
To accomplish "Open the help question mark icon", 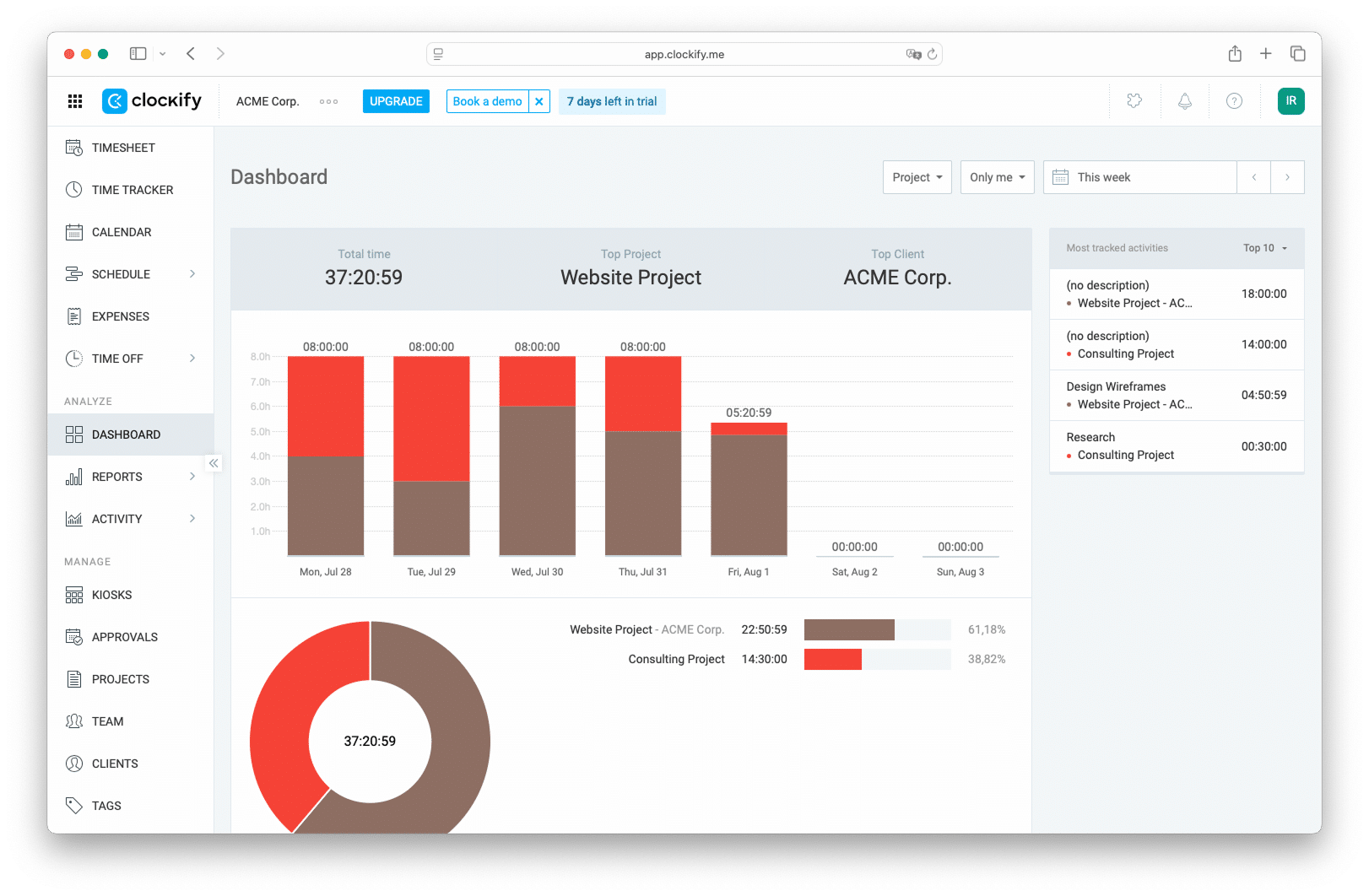I will [x=1234, y=101].
